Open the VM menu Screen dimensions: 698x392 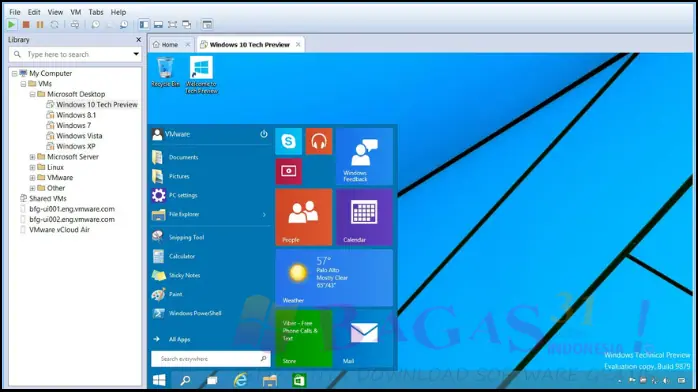click(76, 12)
